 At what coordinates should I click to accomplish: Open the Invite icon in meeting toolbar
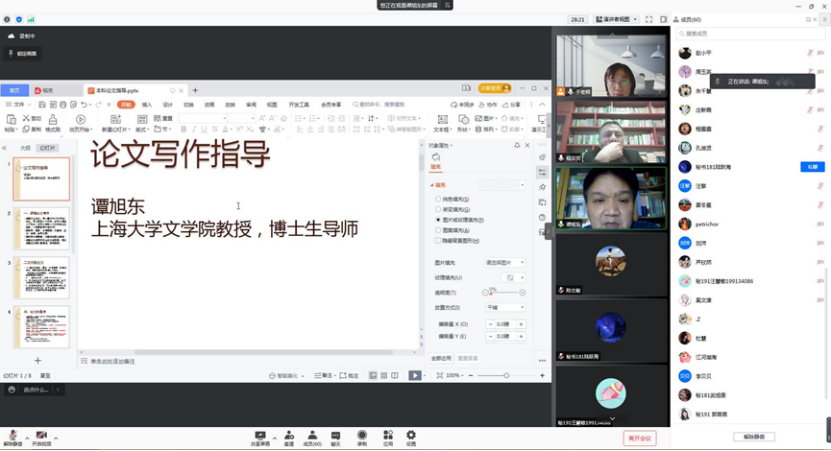(288, 435)
